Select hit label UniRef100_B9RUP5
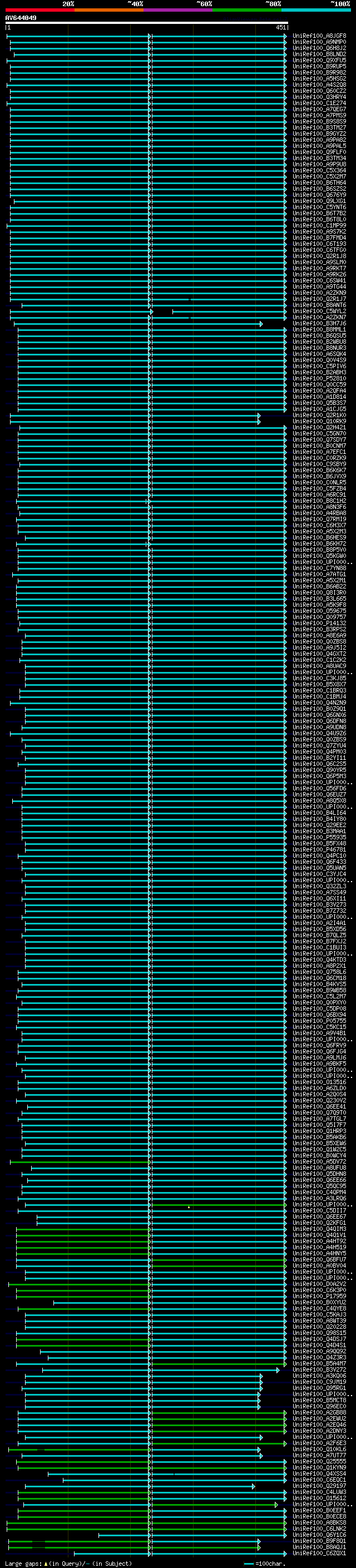 [x=319, y=66]
